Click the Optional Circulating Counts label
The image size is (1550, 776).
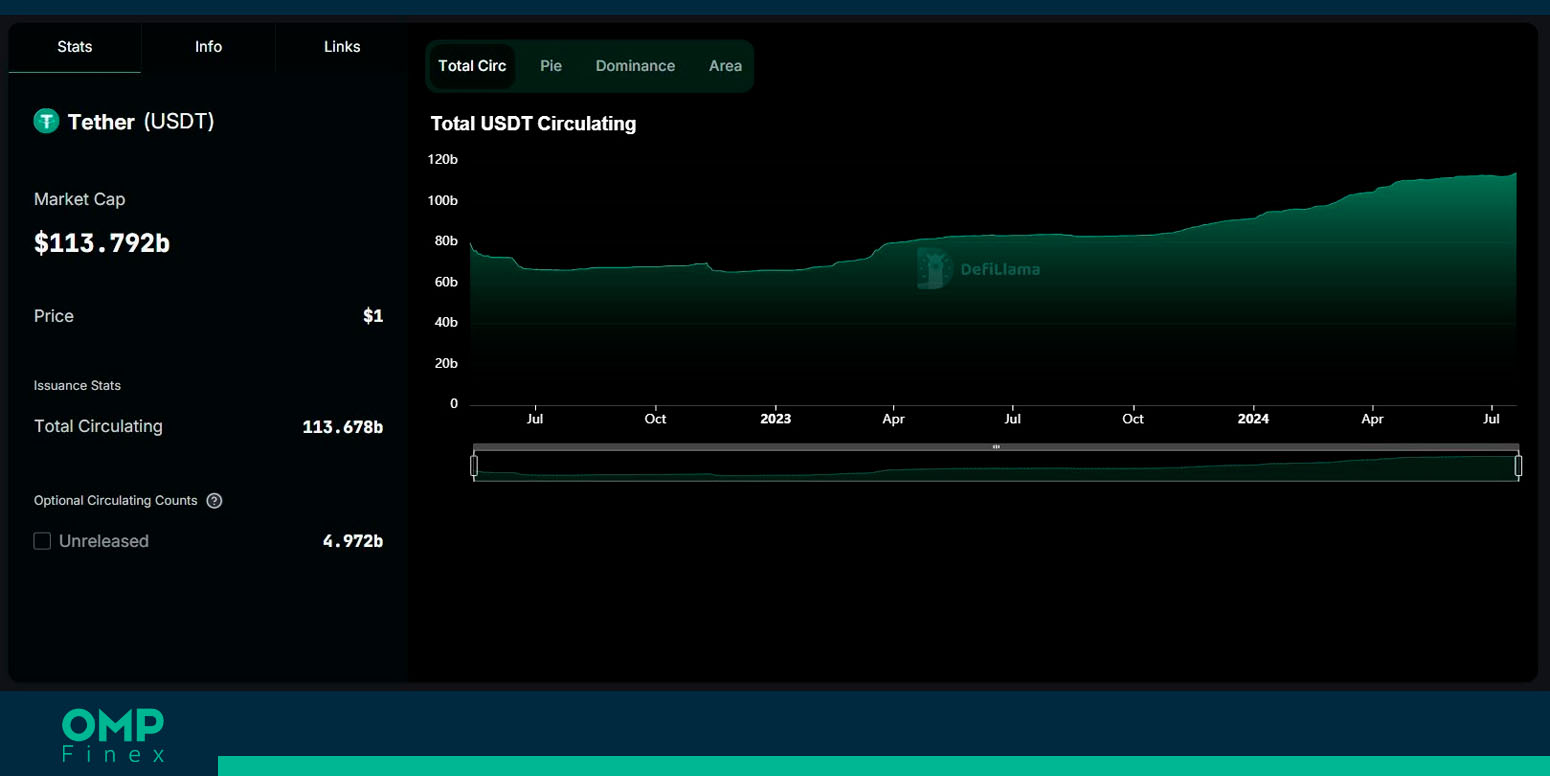click(116, 501)
